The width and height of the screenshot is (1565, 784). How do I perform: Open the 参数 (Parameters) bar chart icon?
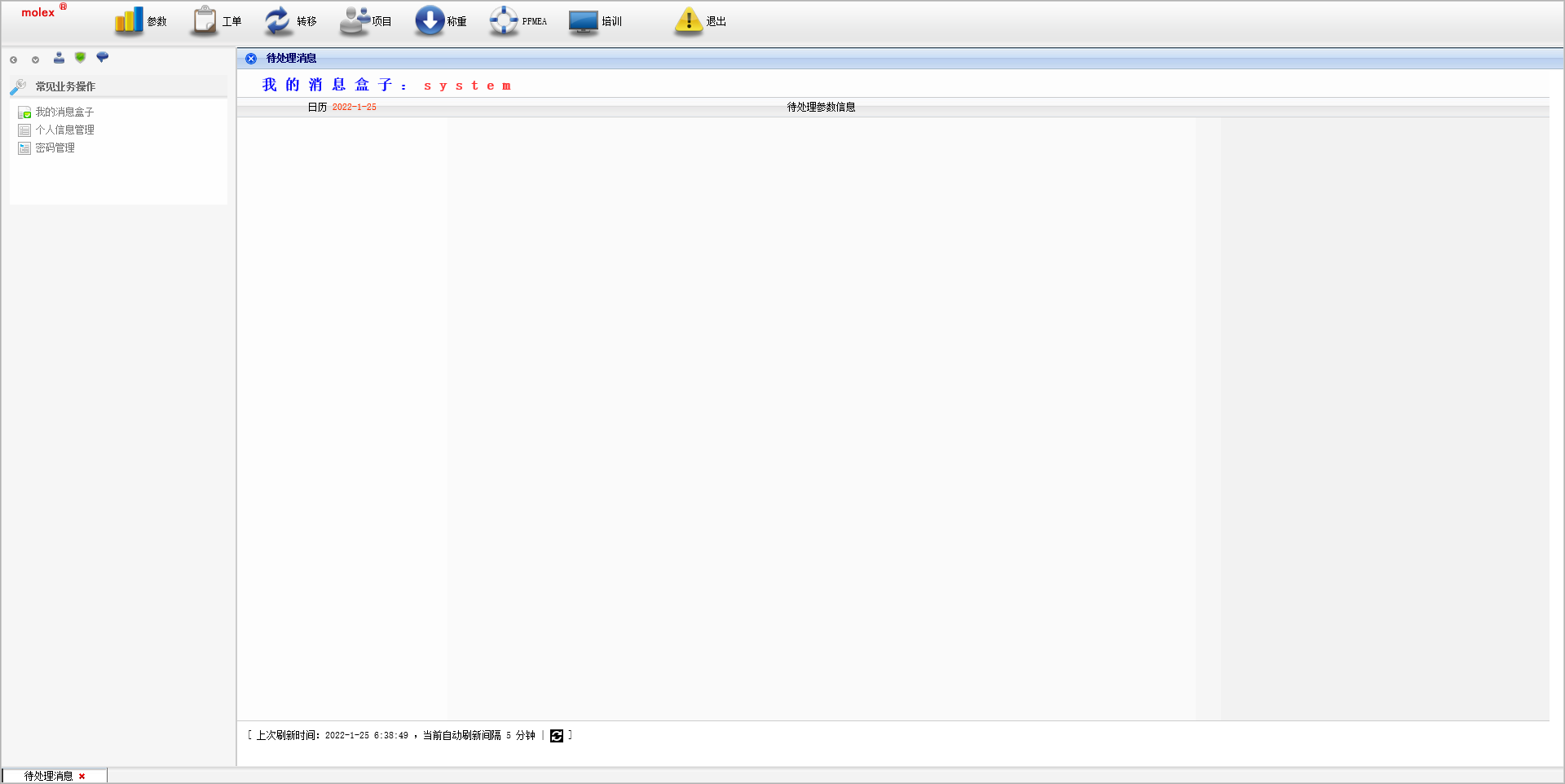point(129,21)
